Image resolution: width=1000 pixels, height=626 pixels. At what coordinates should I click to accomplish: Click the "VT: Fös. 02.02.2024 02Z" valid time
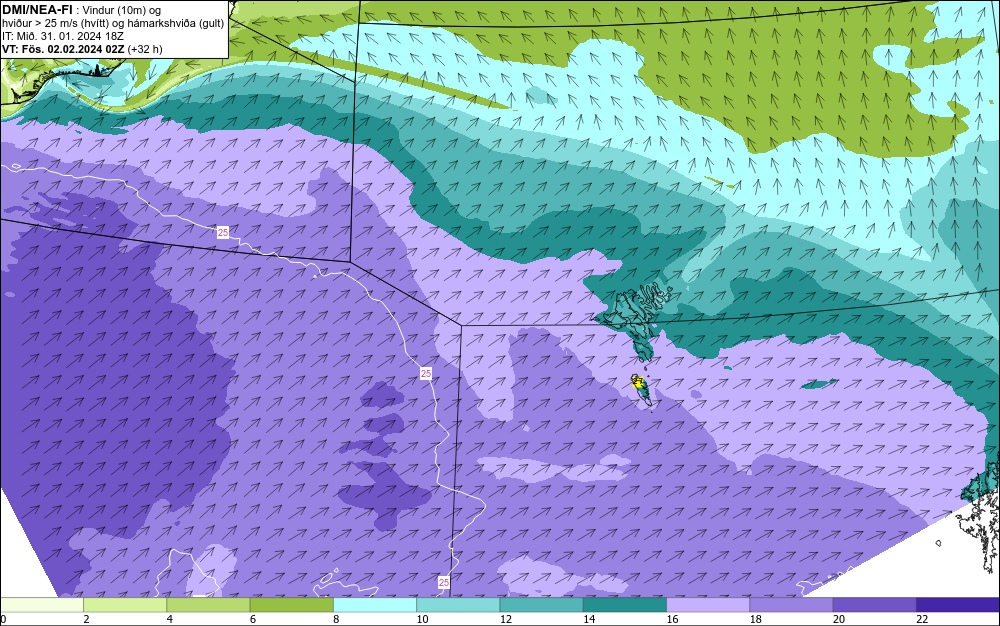64,49
